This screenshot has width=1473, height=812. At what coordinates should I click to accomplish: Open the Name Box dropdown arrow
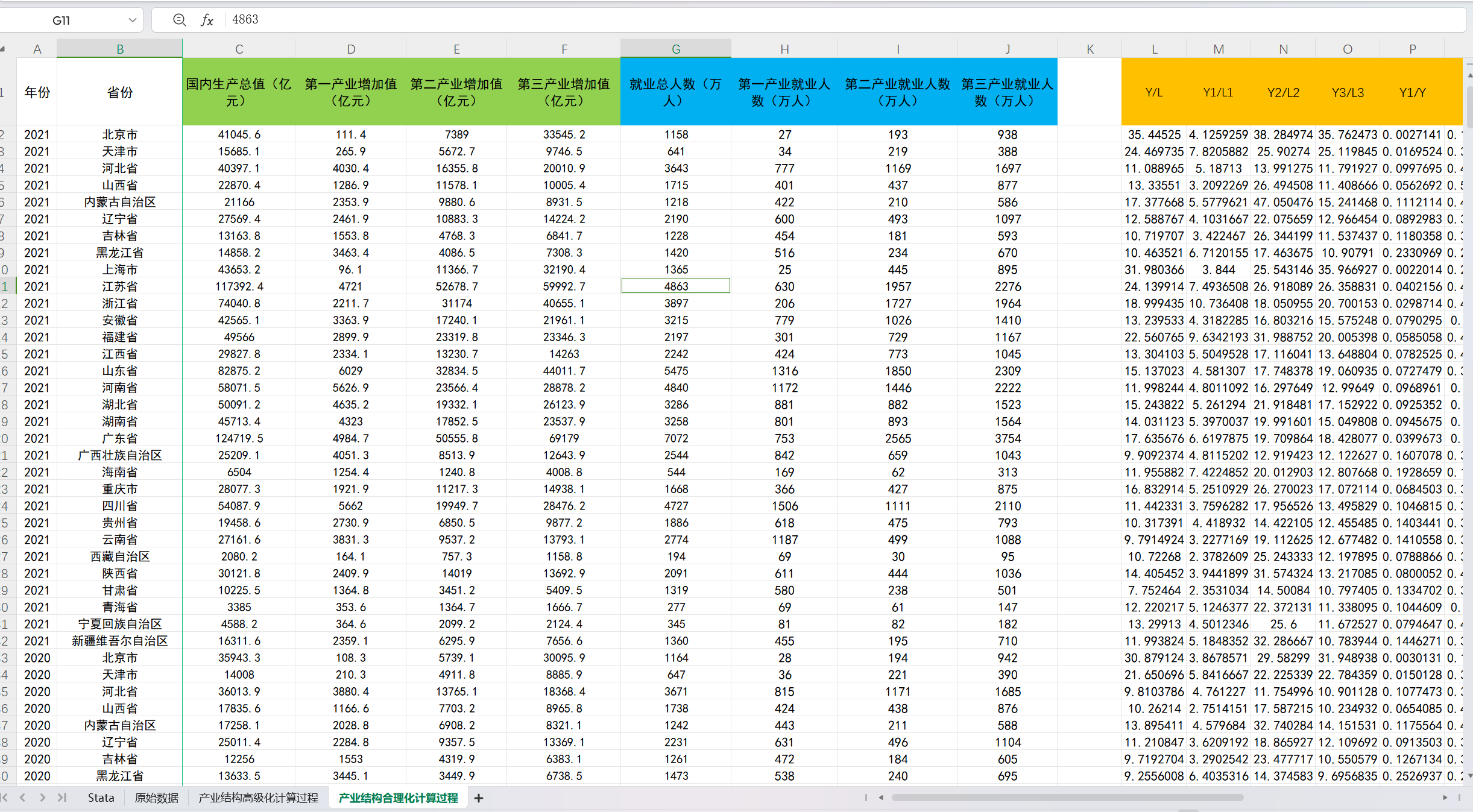point(132,20)
